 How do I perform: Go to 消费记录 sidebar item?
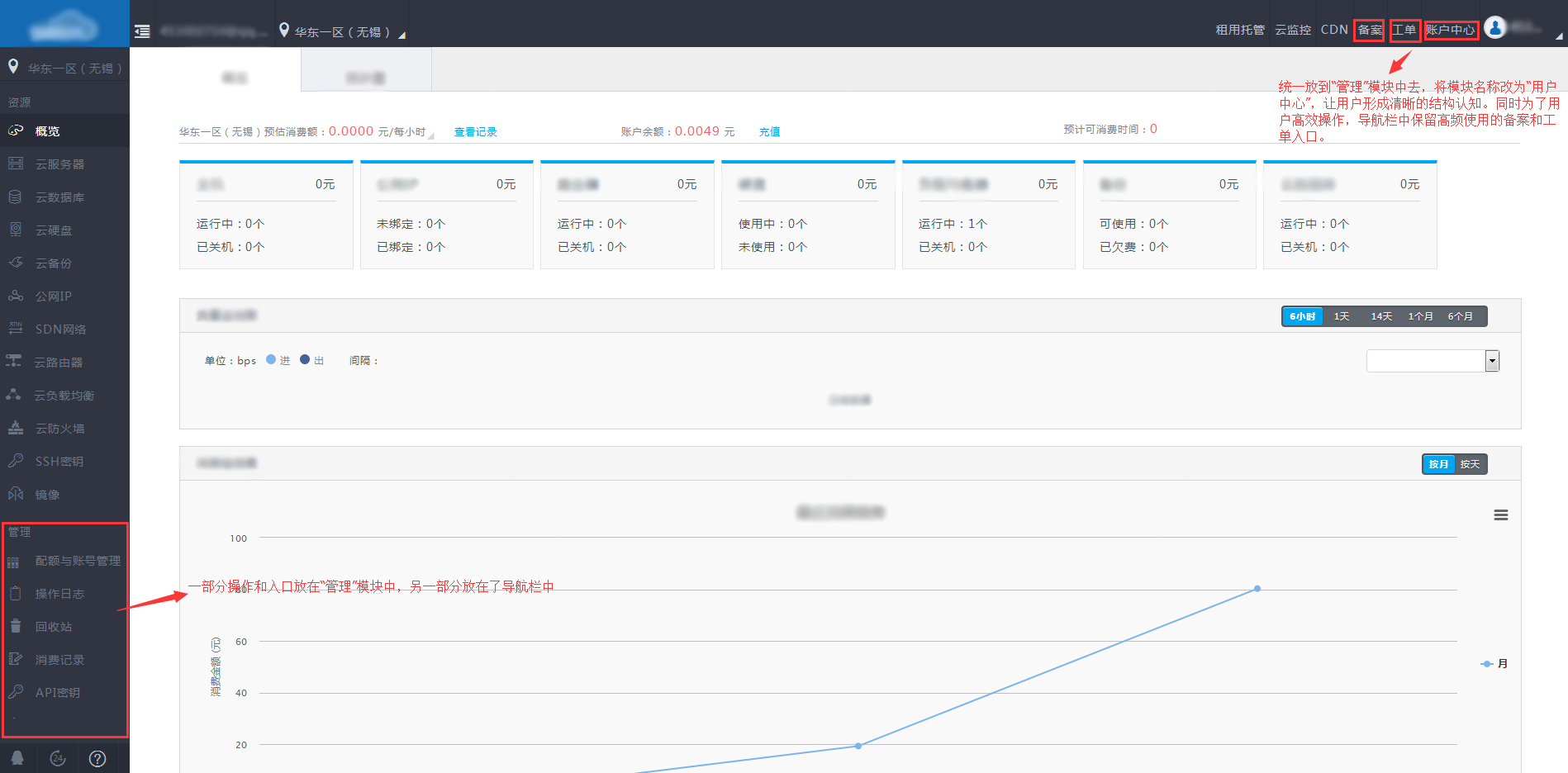[64, 659]
